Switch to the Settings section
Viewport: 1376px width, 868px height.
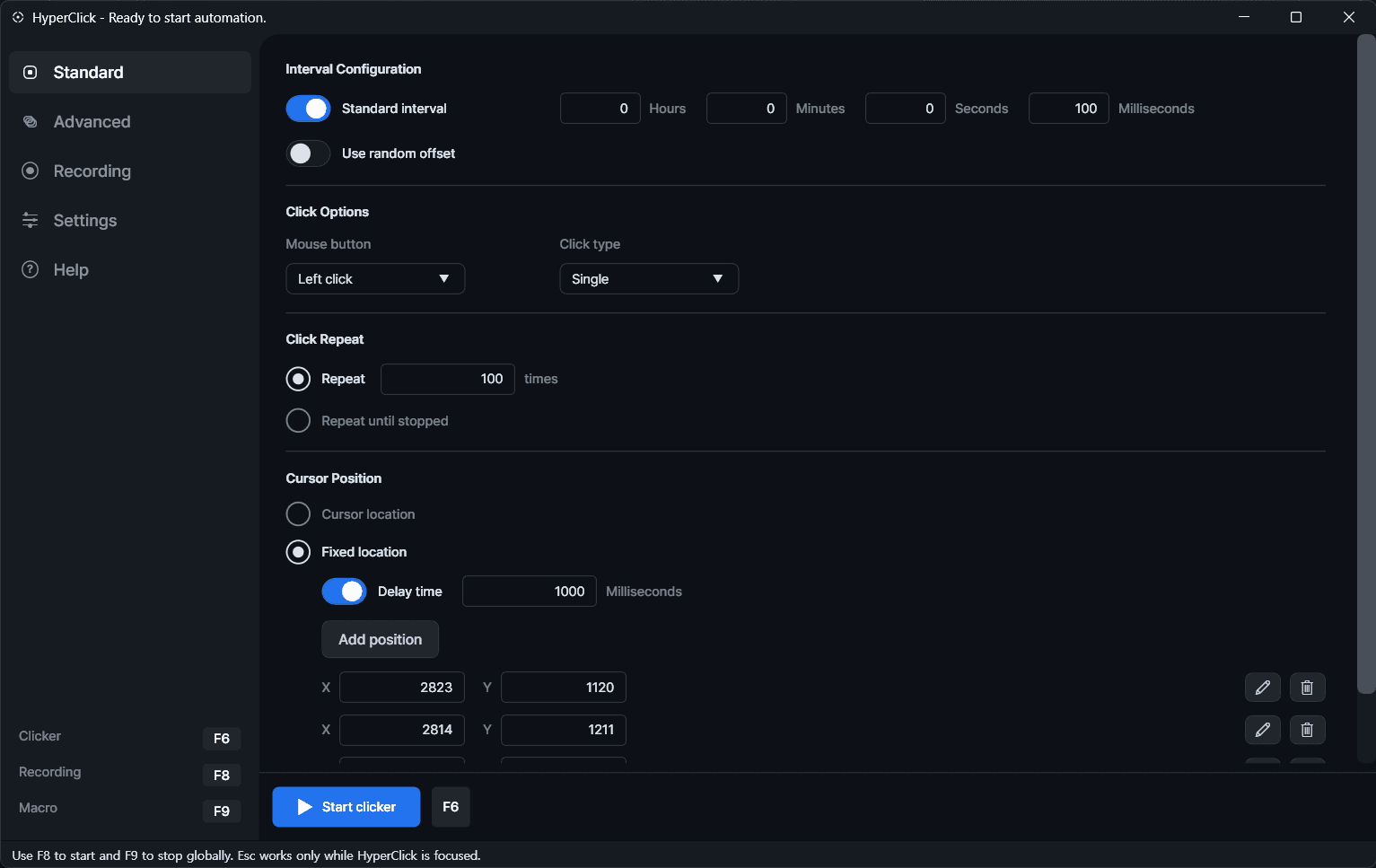click(85, 220)
